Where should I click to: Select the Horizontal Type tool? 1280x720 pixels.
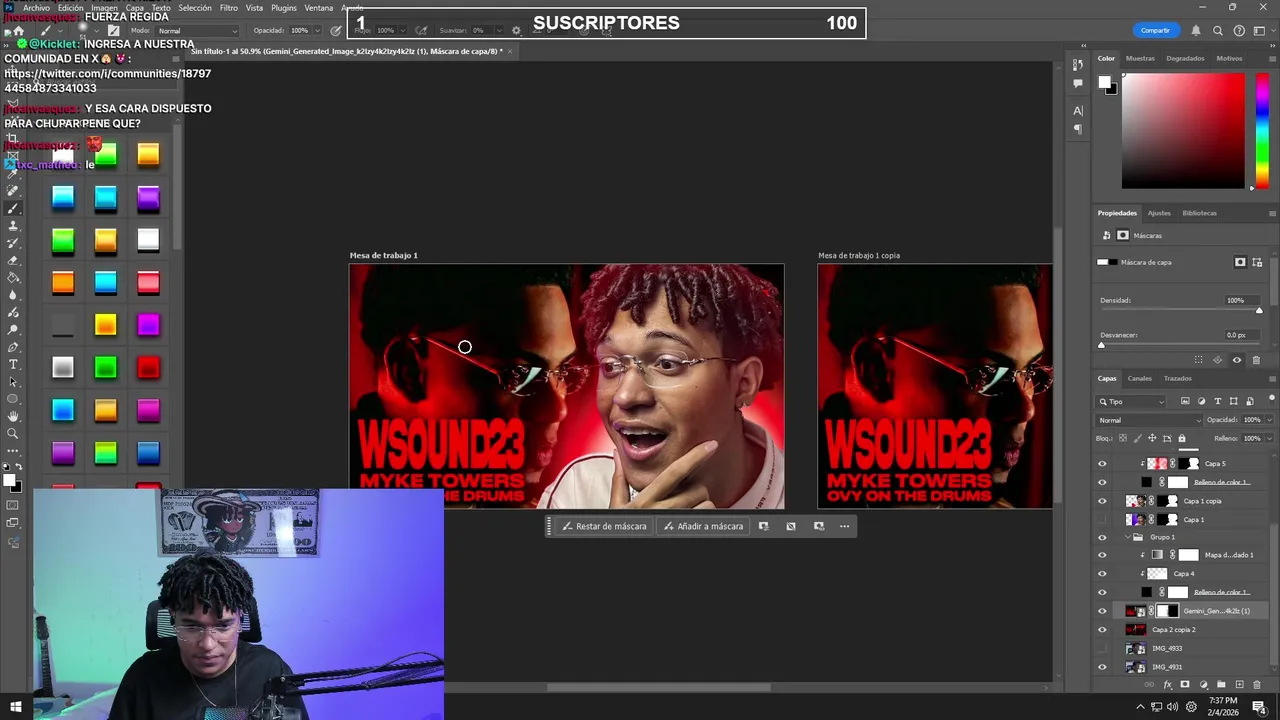(13, 364)
